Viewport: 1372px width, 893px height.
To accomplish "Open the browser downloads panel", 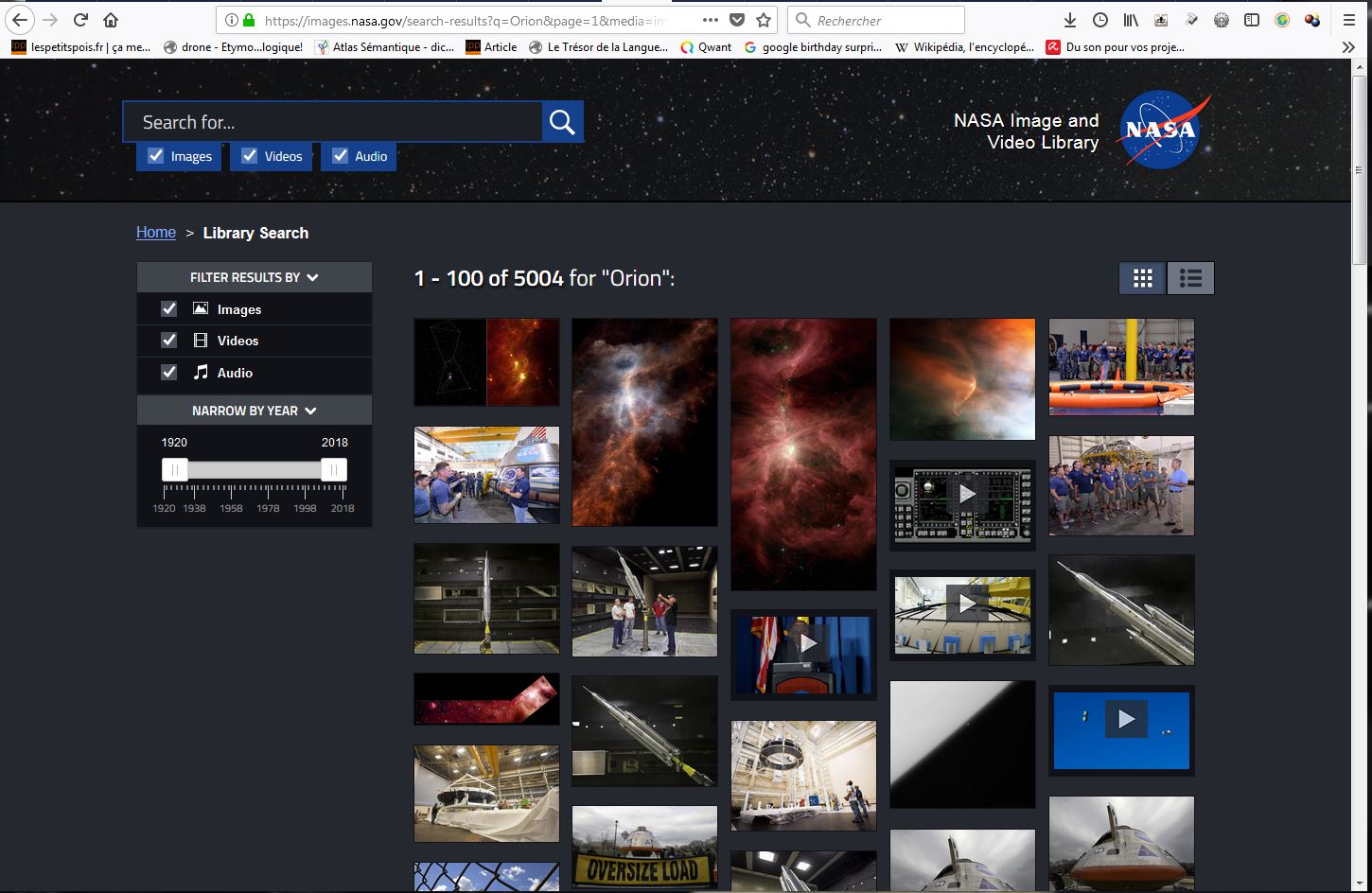I will click(x=1070, y=20).
